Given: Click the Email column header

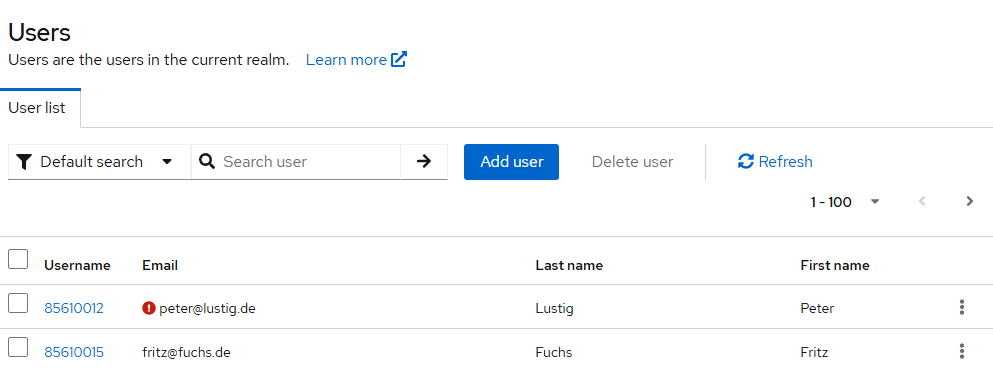Looking at the screenshot, I should pyautogui.click(x=160, y=266).
